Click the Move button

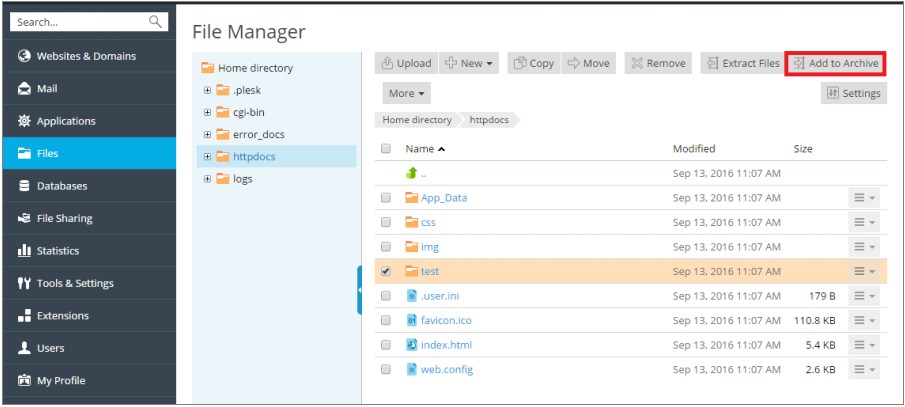pos(589,63)
